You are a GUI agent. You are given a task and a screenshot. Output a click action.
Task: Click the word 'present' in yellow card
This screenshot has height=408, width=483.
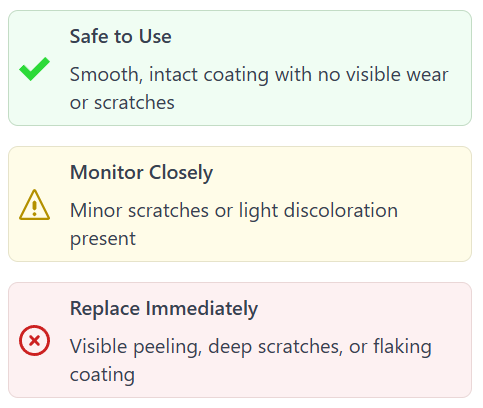103,239
